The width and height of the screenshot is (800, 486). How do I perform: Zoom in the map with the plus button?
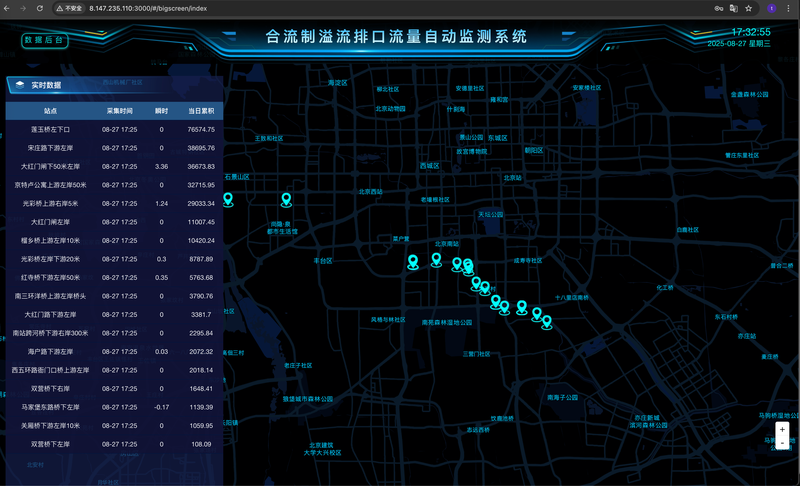[782, 428]
